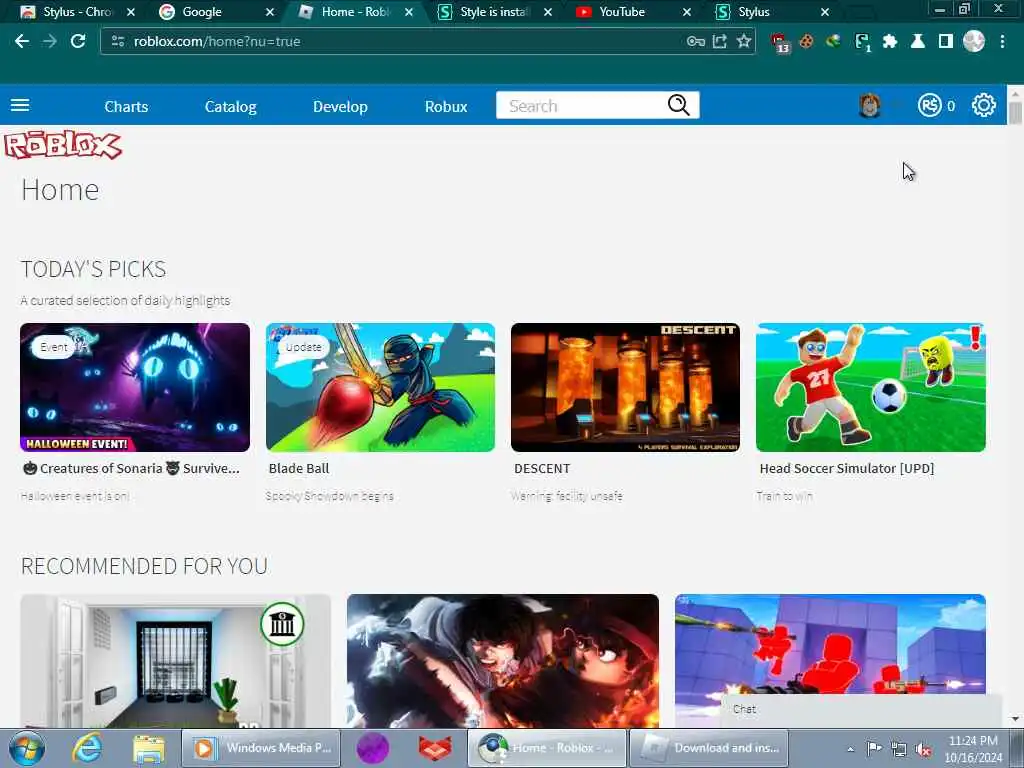Screen dimensions: 1024x768
Task: Show hidden tray icons arrow
Action: 850,749
